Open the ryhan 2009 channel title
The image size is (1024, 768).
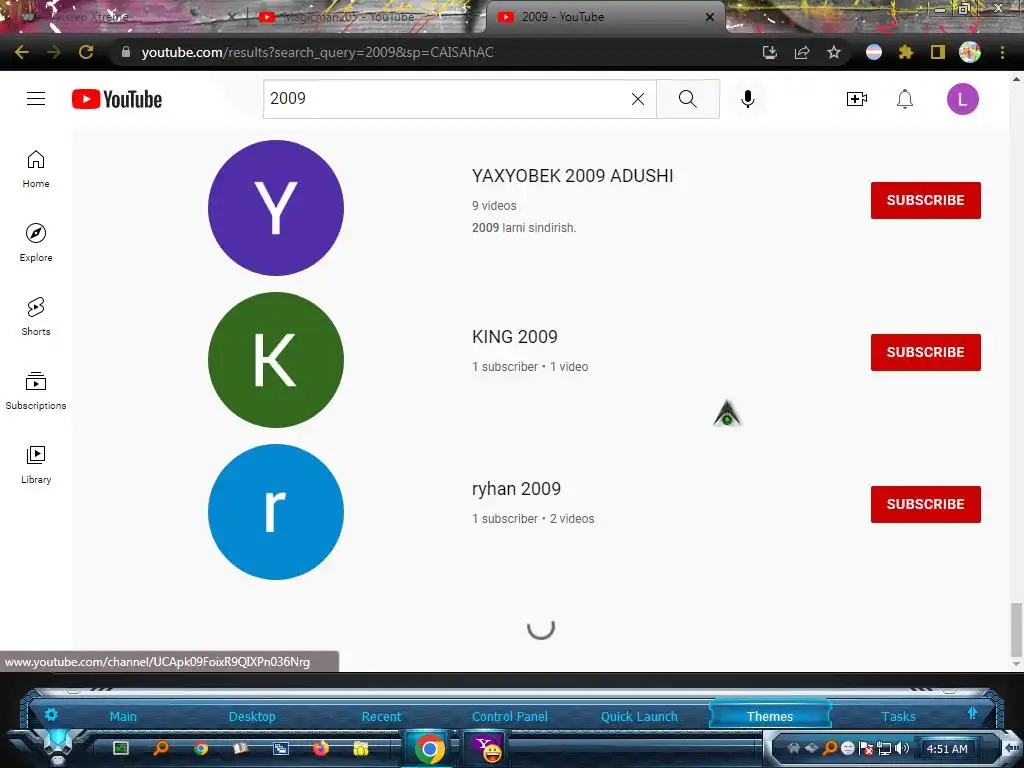(x=516, y=488)
